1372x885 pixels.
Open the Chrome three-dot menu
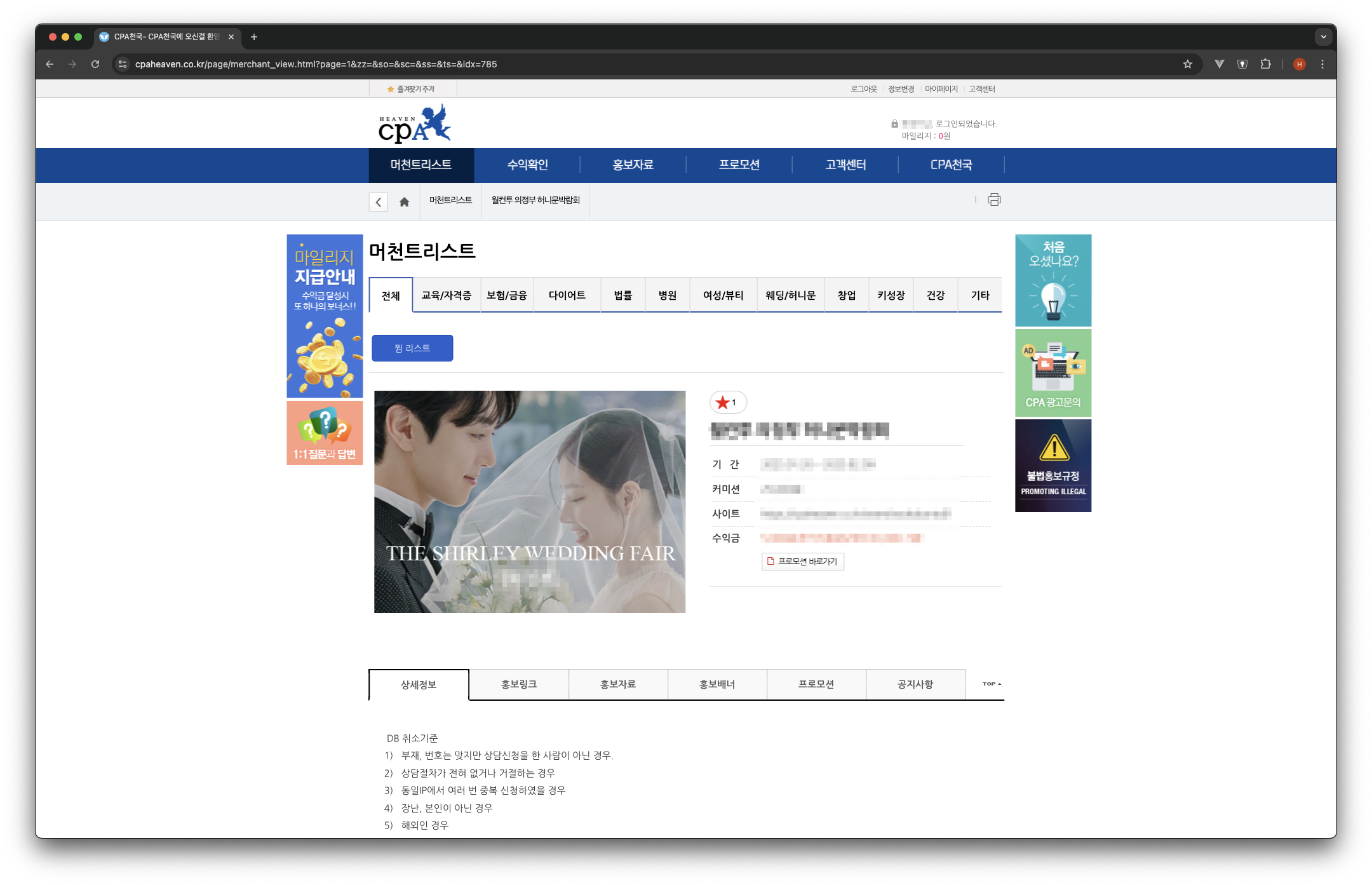1322,64
